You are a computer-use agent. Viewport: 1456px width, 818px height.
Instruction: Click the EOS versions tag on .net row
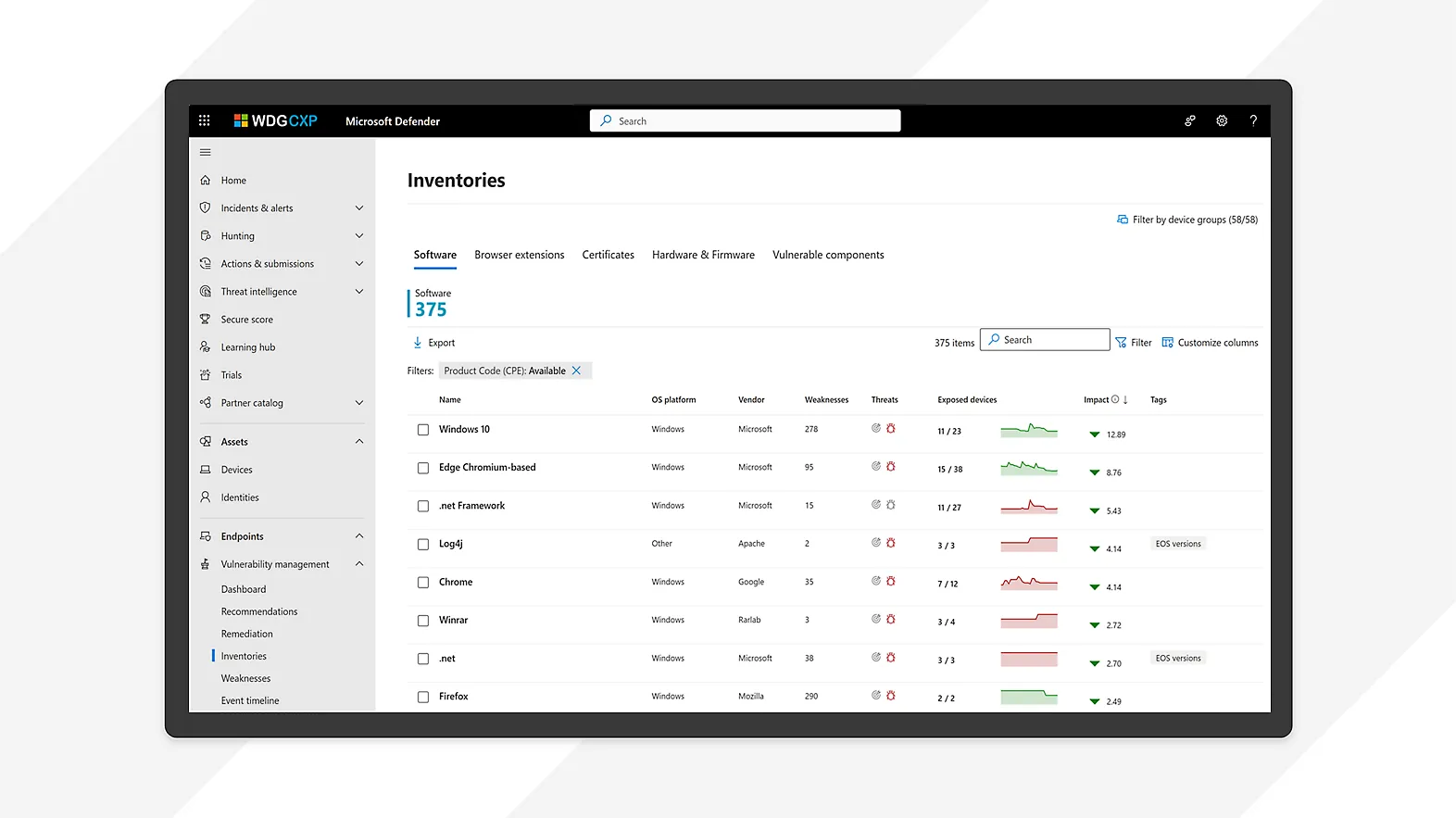1178,659
